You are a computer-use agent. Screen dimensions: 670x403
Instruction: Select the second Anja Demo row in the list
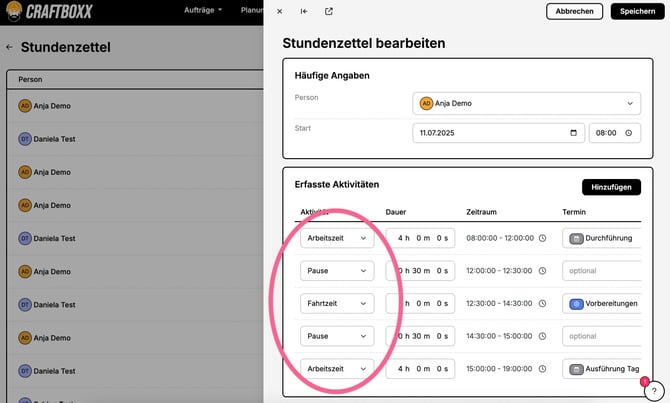click(x=135, y=172)
